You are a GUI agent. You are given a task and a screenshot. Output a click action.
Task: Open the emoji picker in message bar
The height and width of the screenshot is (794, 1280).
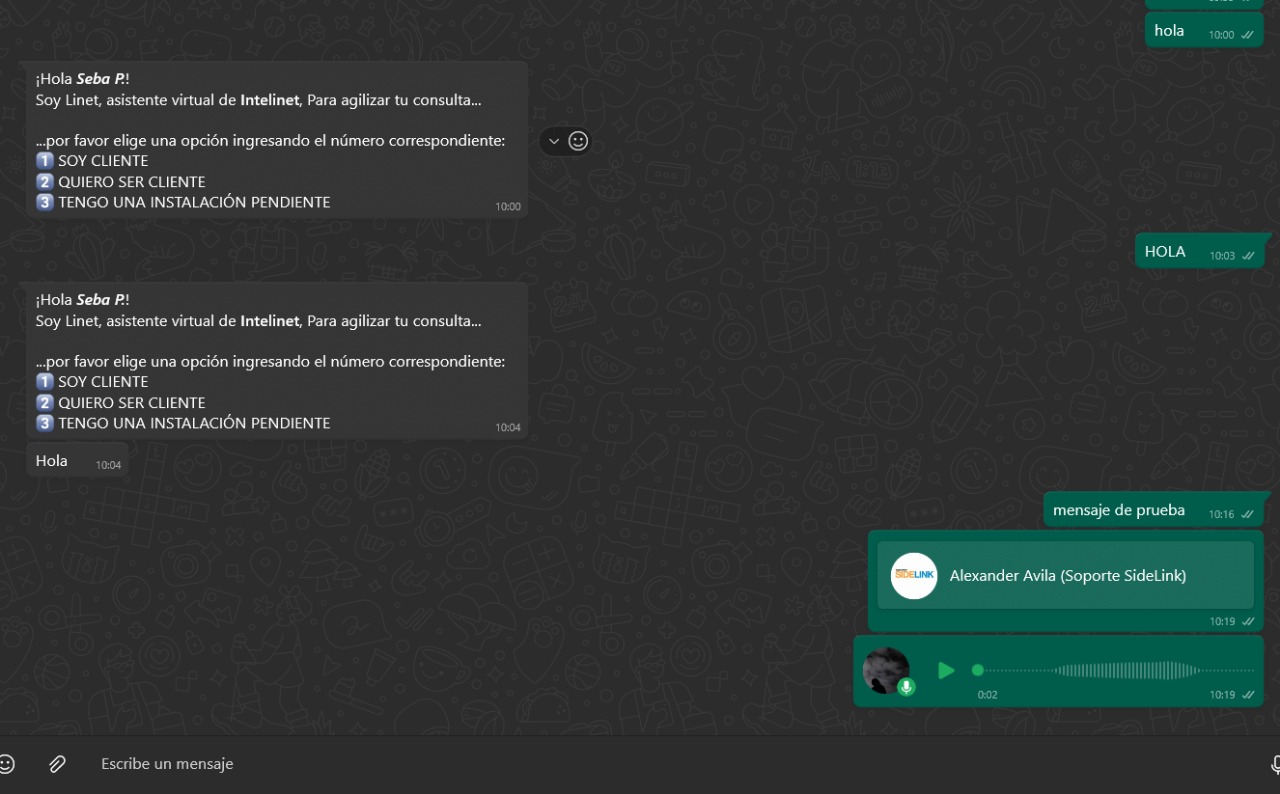tap(6, 764)
